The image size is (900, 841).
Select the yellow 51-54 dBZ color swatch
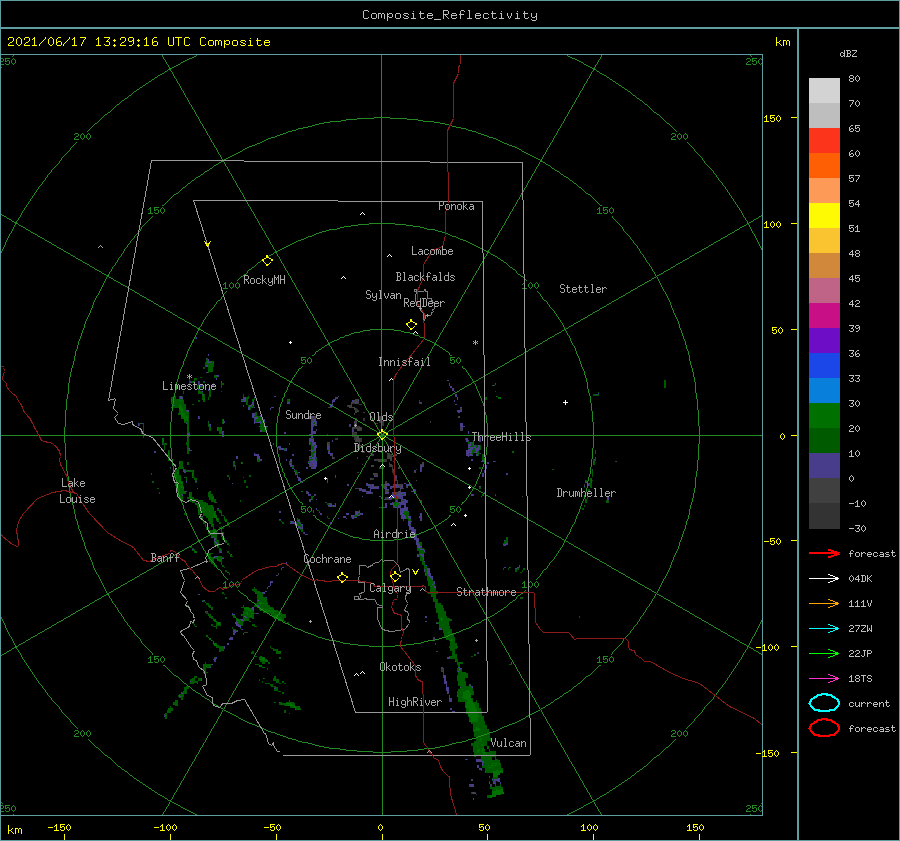(x=824, y=216)
